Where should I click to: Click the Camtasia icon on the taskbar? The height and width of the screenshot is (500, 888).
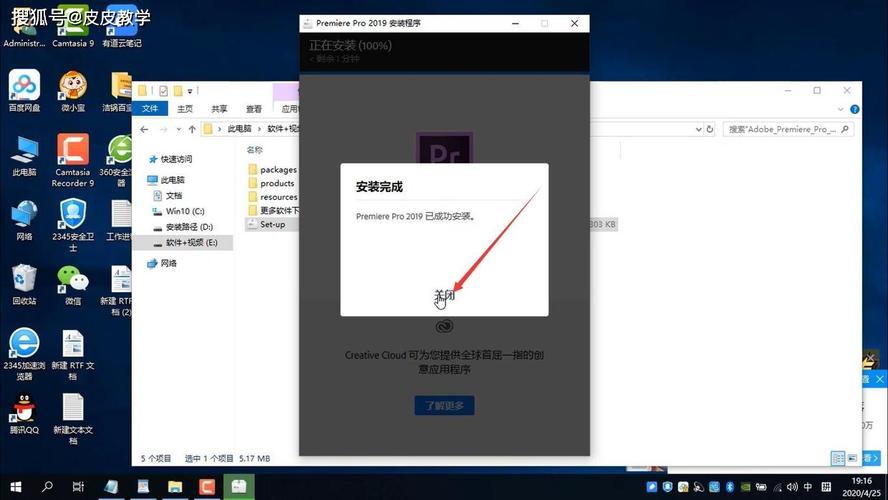(207, 486)
